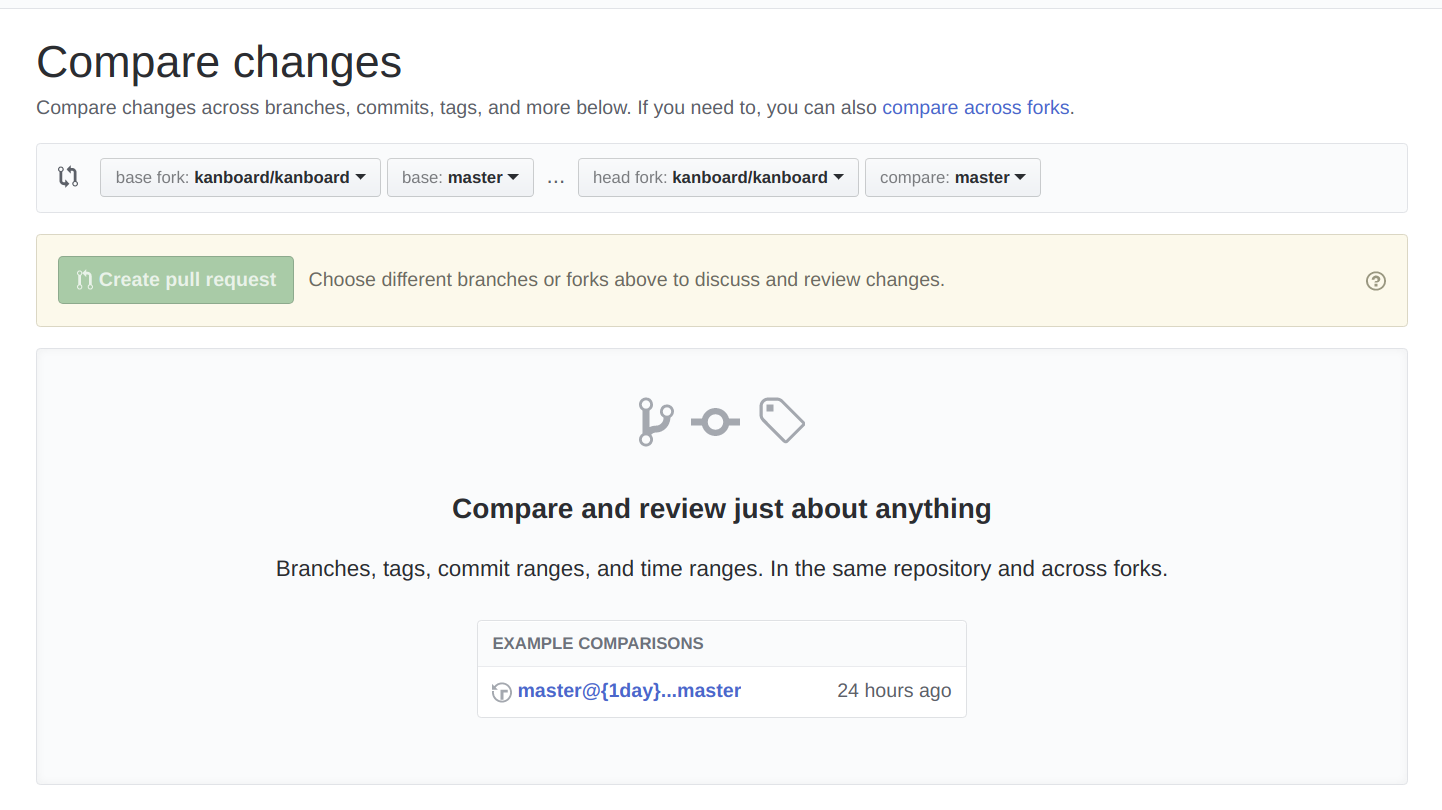Click 'Compare and review just about anything' heading
Screen dimensions: 1442x810
click(722, 509)
